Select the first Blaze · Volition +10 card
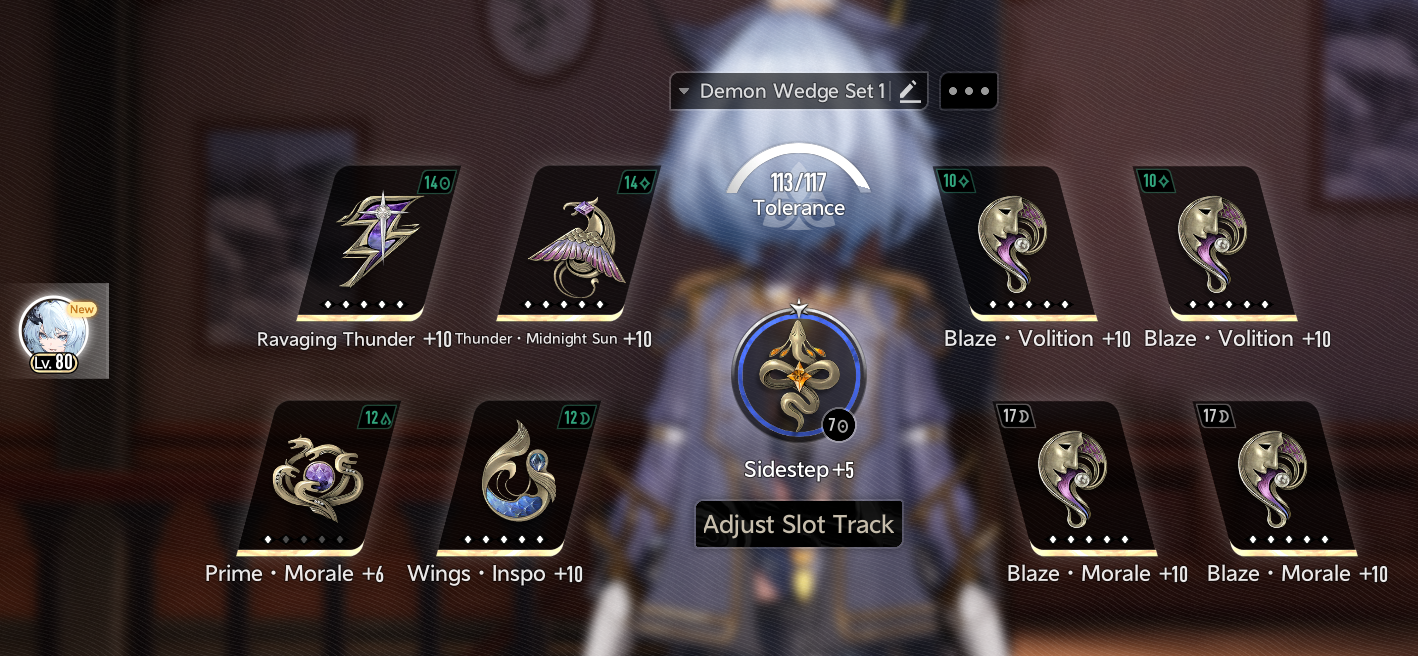The height and width of the screenshot is (656, 1418). click(x=1017, y=243)
